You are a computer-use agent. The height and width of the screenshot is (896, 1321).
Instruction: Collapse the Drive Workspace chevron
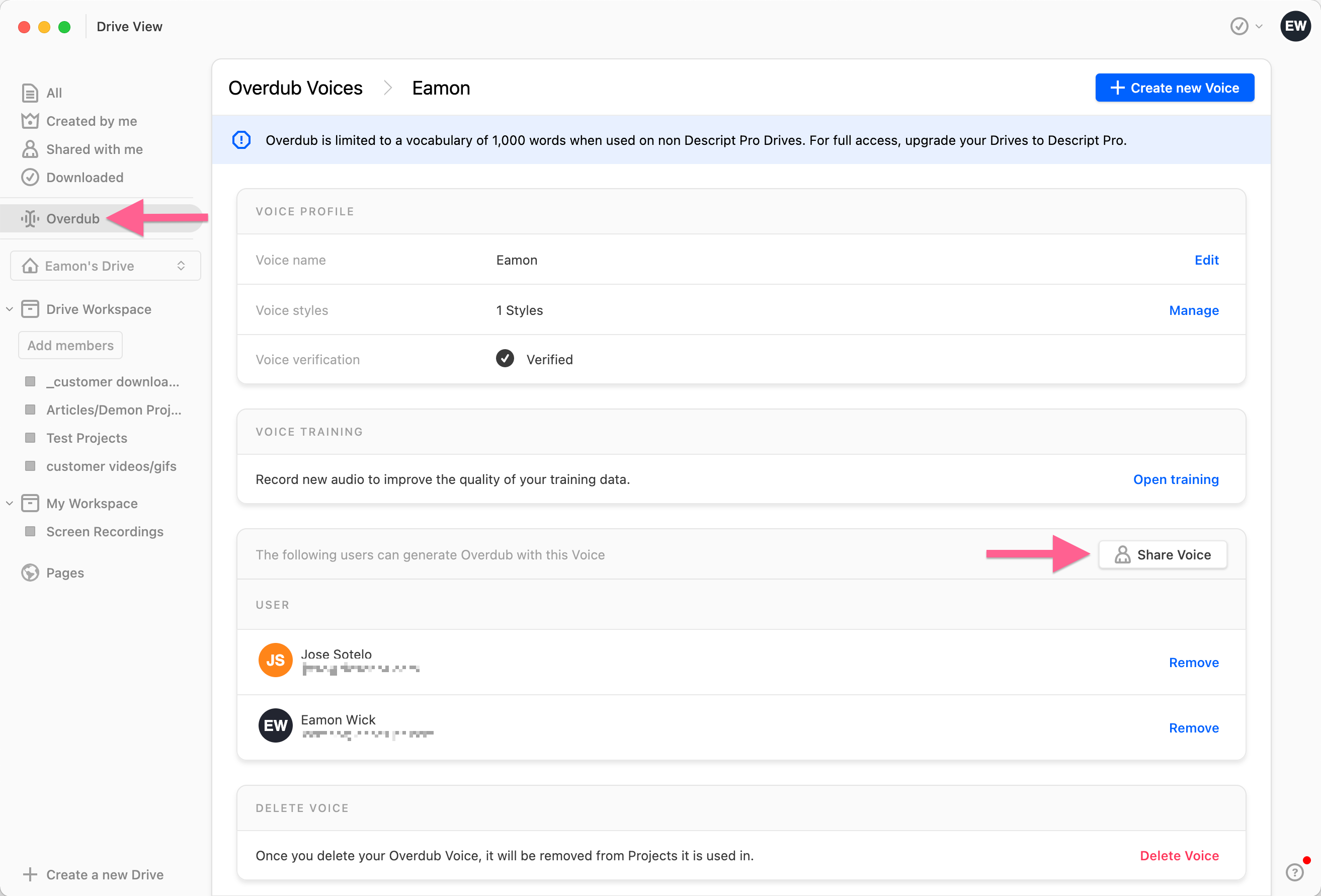[10, 309]
